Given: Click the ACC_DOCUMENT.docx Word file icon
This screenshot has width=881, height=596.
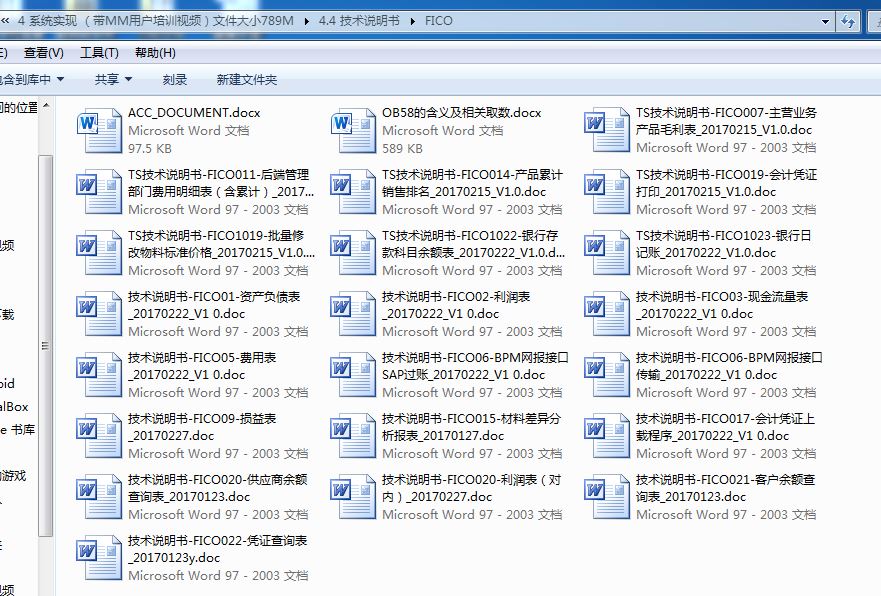Looking at the screenshot, I should [x=99, y=131].
